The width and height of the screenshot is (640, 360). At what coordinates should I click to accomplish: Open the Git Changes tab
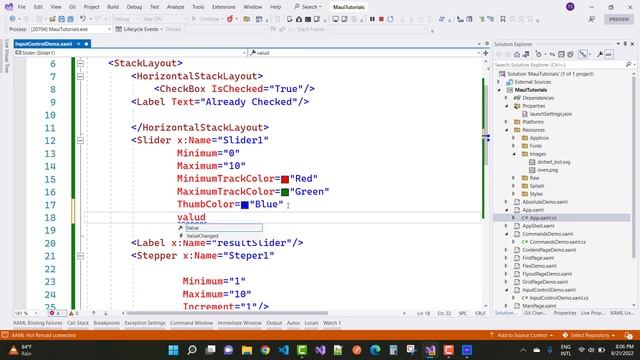(535, 313)
